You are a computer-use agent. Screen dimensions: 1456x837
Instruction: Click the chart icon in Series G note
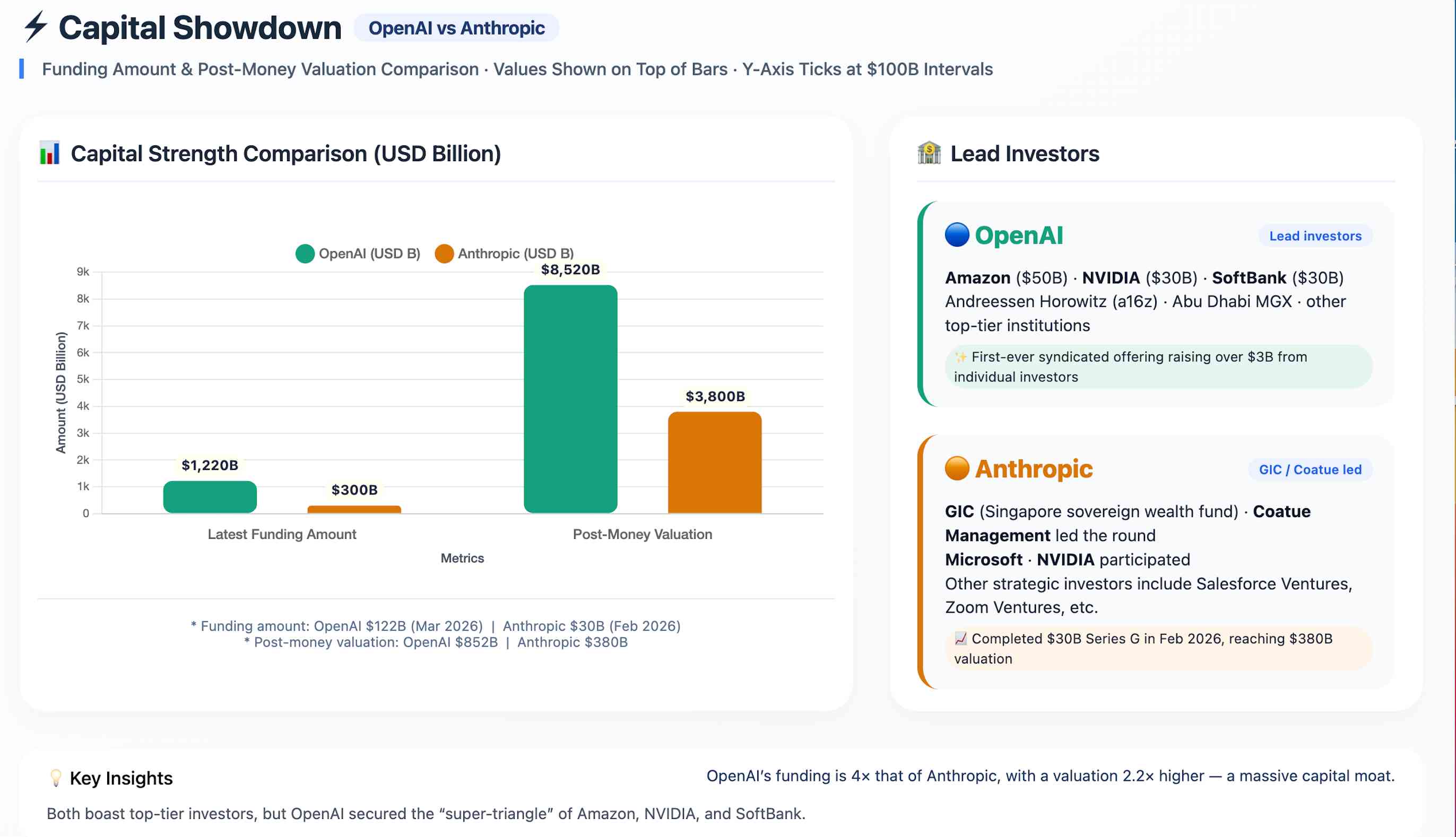click(960, 639)
